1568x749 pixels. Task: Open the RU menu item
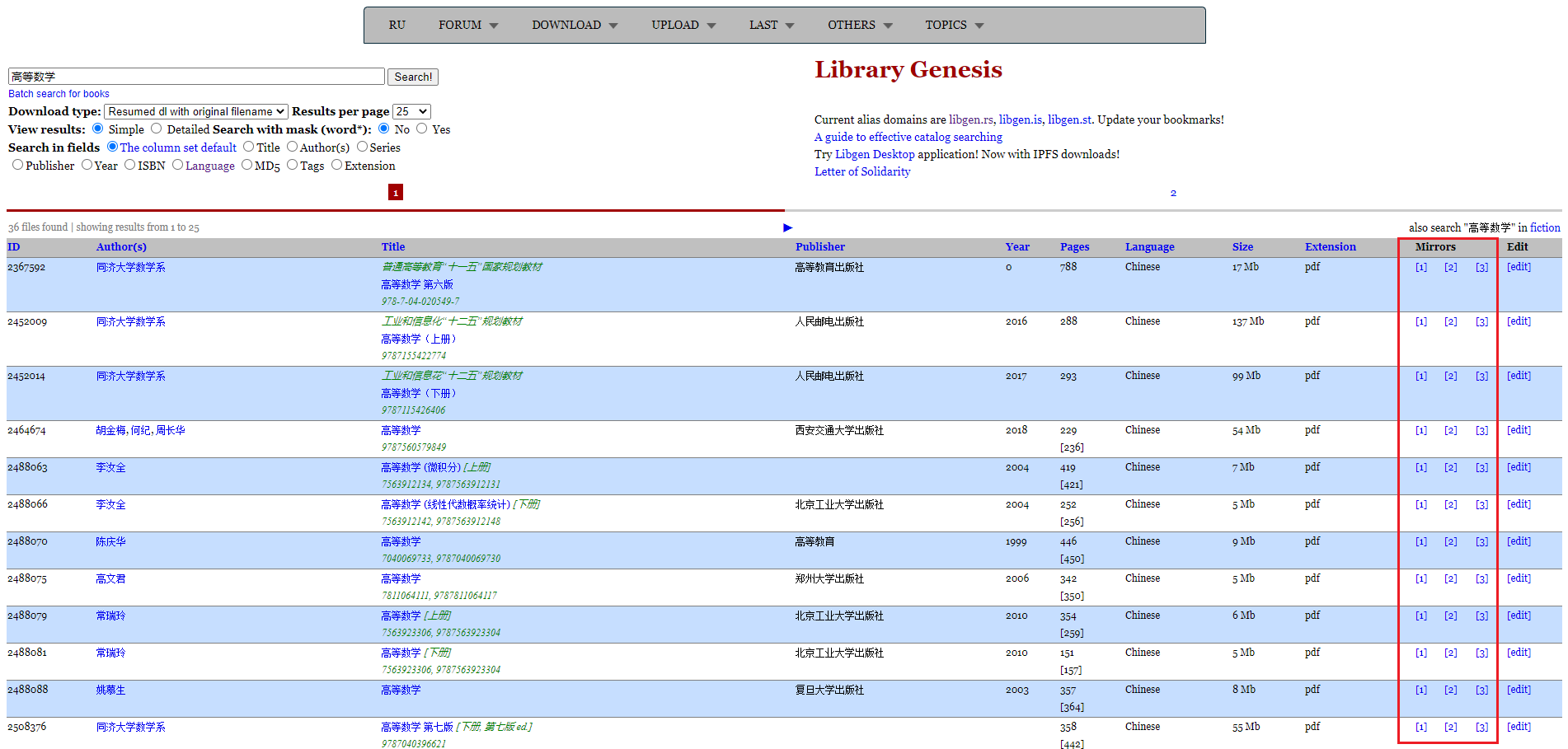coord(397,25)
